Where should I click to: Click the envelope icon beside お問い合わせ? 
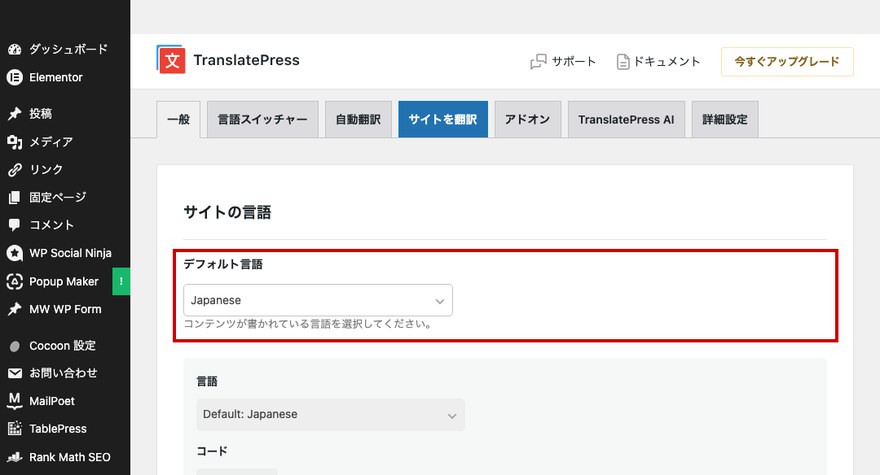(x=15, y=373)
